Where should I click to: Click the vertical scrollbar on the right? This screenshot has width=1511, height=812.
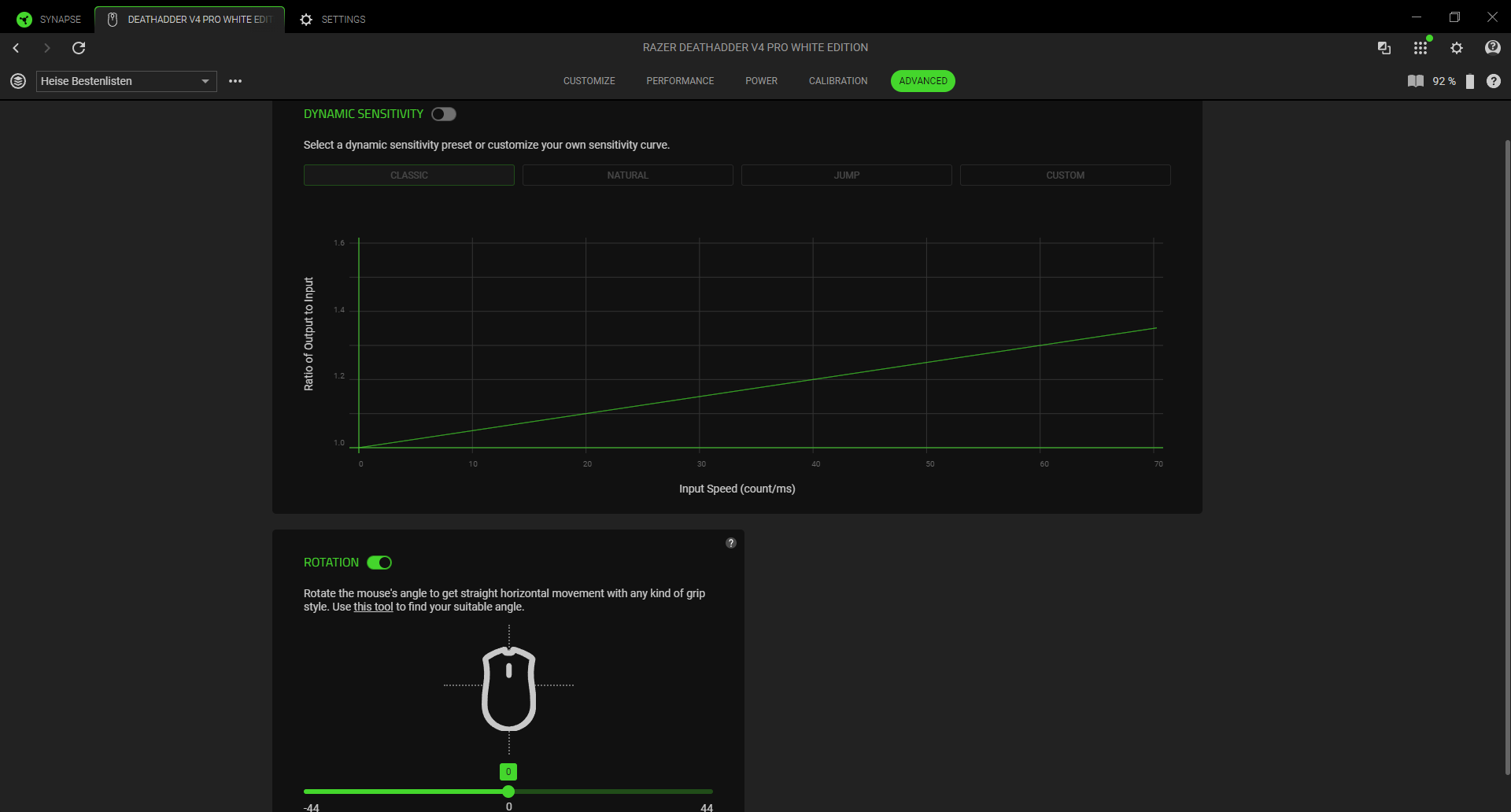[1507, 456]
